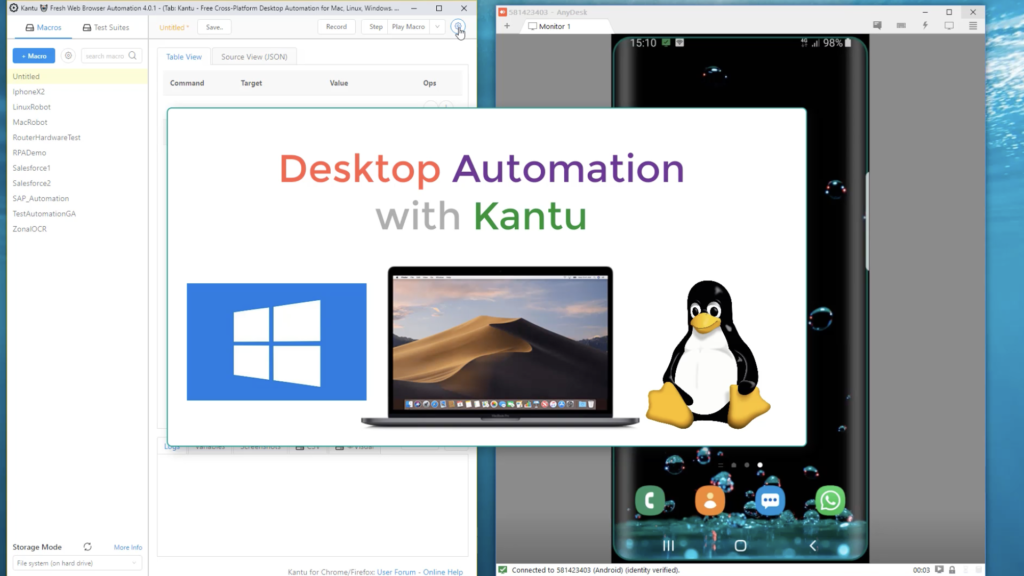Tap Android back button
1024x576 pixels.
812,545
